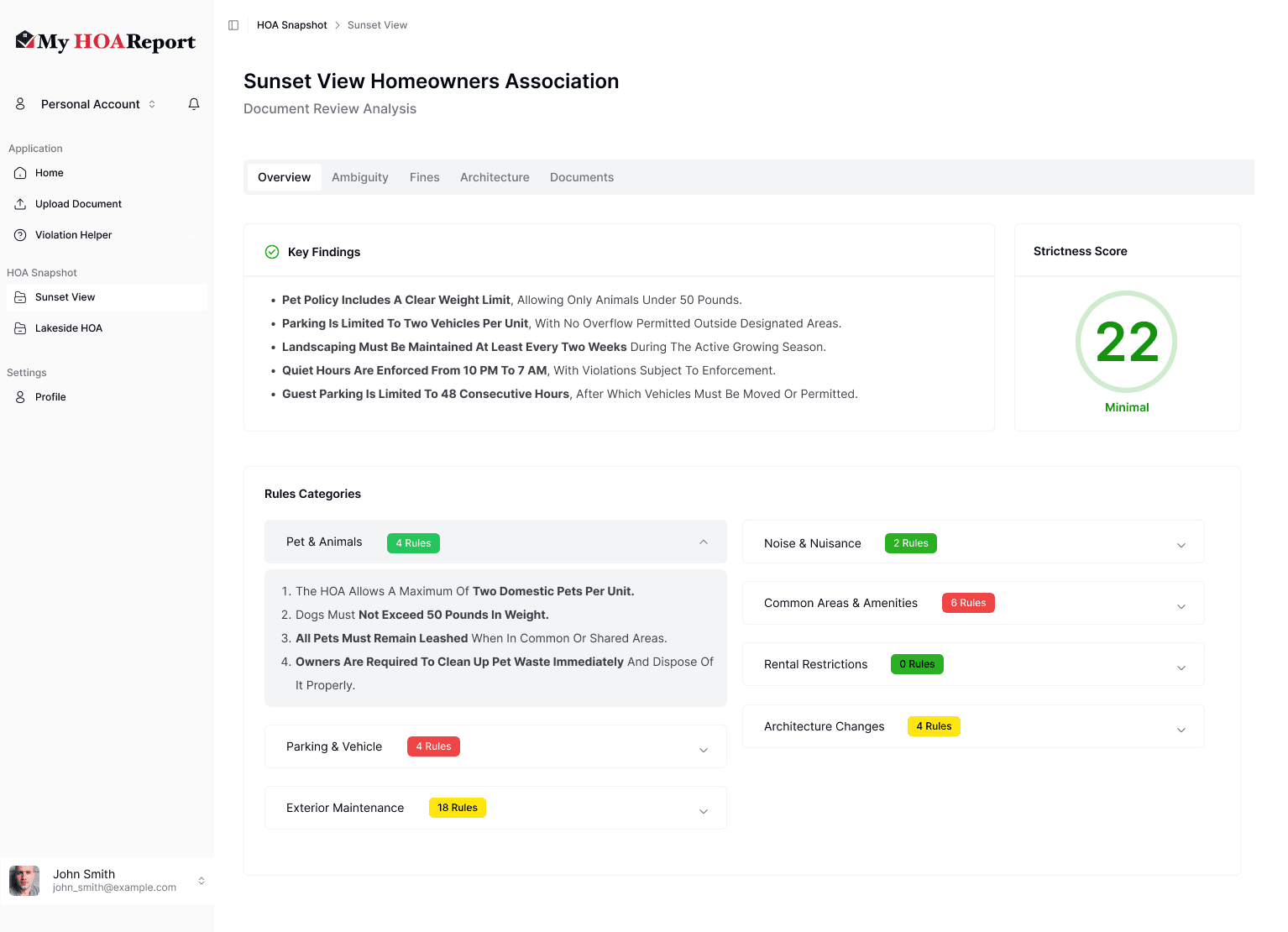Collapse the Pet & Animals category

tap(703, 542)
